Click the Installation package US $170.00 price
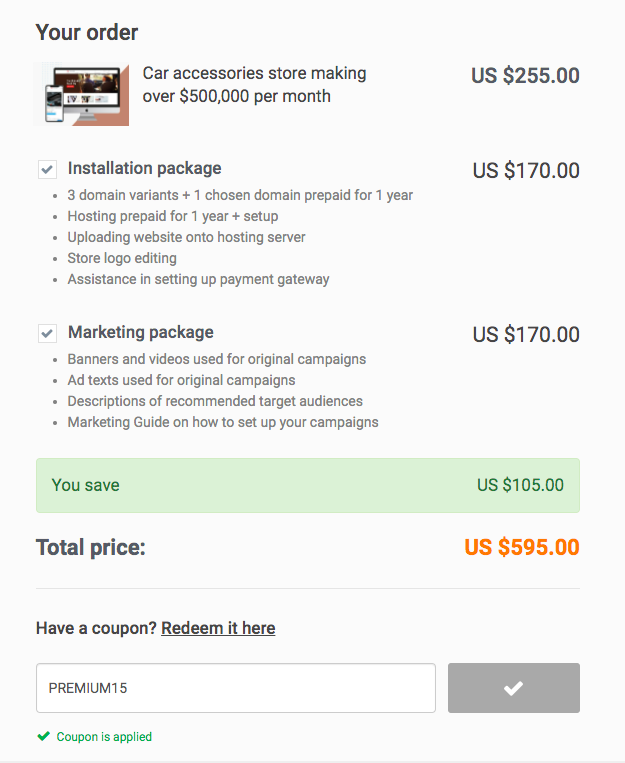Viewport: 625px width, 763px height. pos(526,171)
